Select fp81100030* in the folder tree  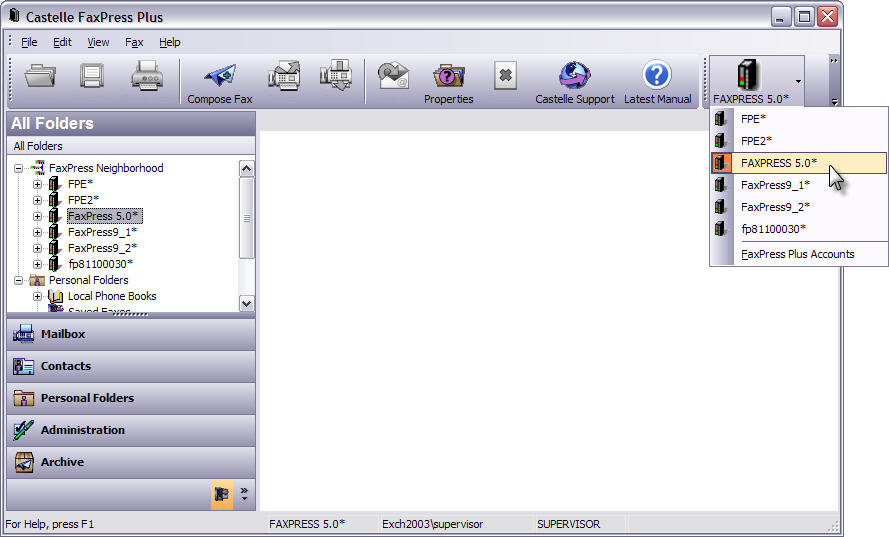click(x=100, y=264)
